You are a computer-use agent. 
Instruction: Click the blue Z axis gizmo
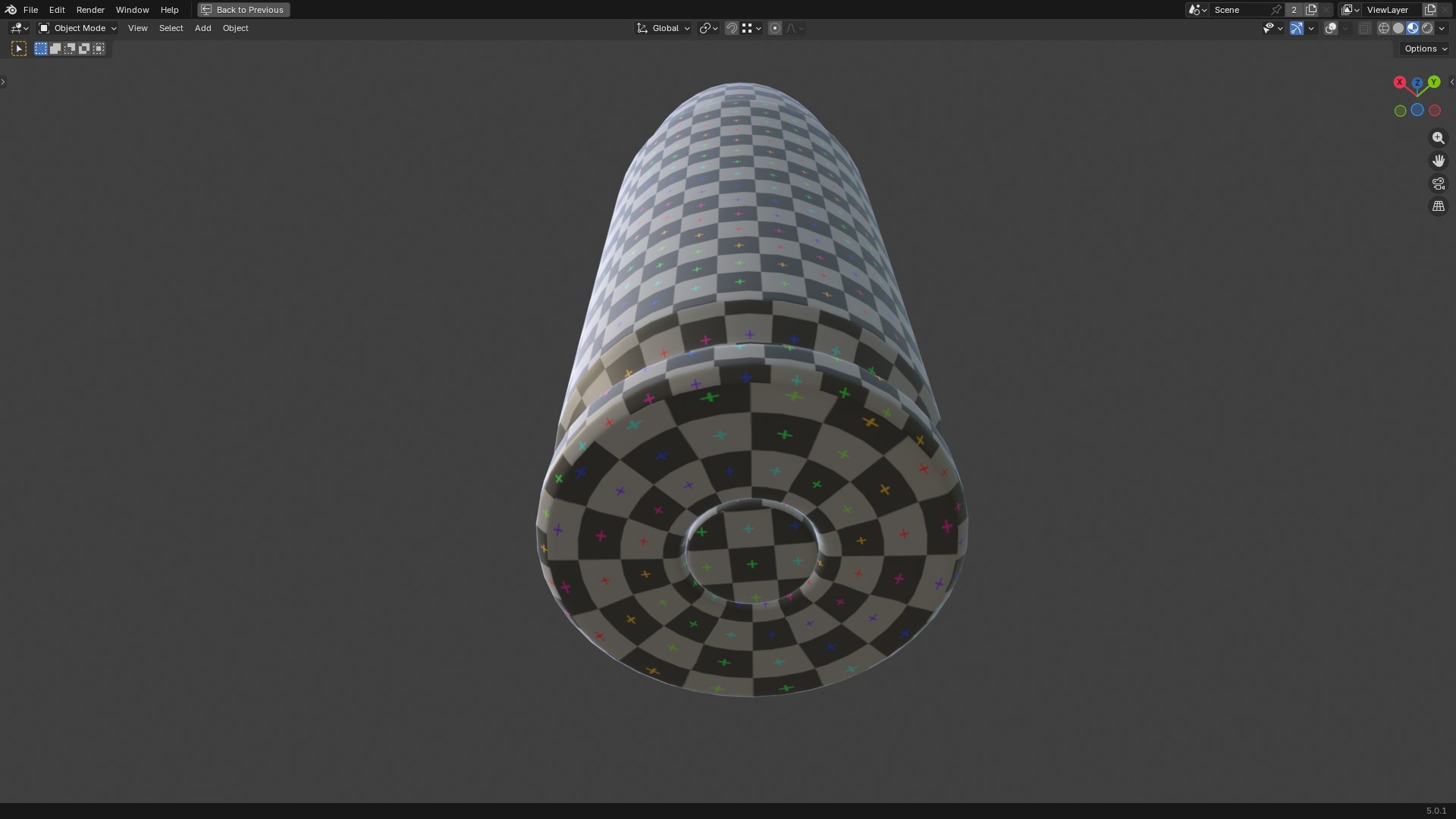(1417, 83)
